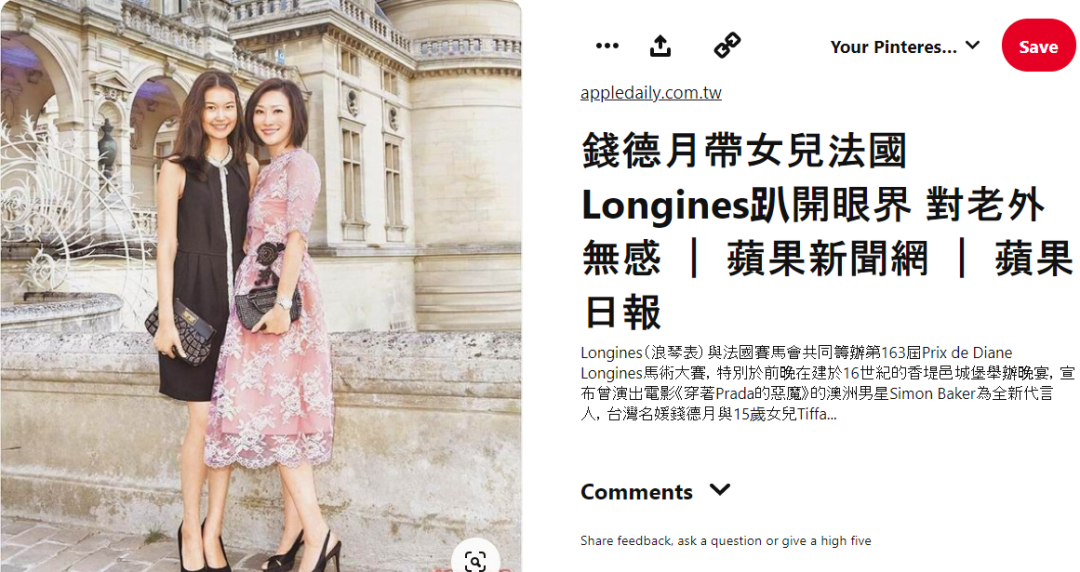Open the pin photo of two women
This screenshot has height=572, width=1080.
[260, 286]
